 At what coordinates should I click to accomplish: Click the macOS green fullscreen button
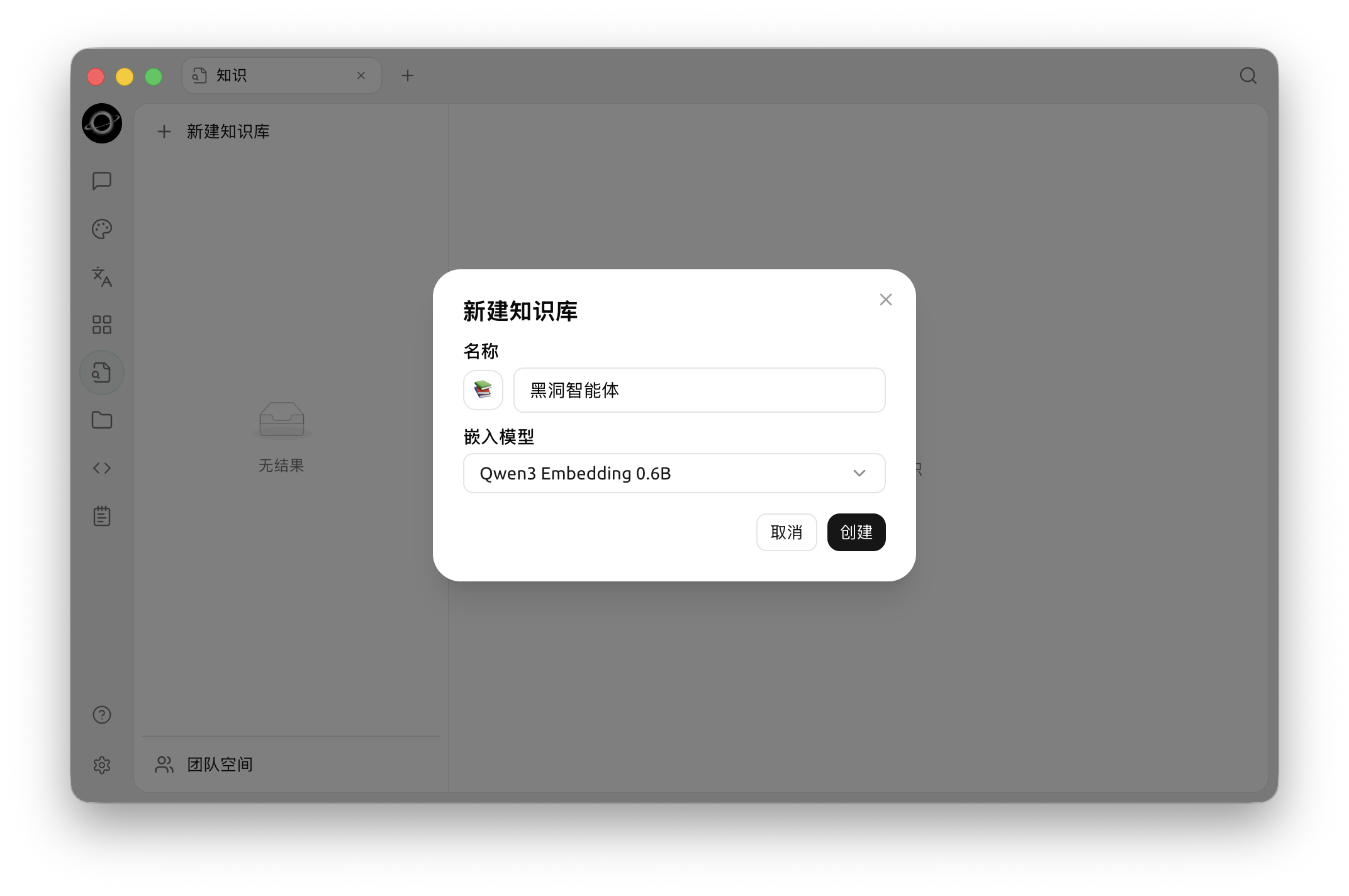point(154,77)
